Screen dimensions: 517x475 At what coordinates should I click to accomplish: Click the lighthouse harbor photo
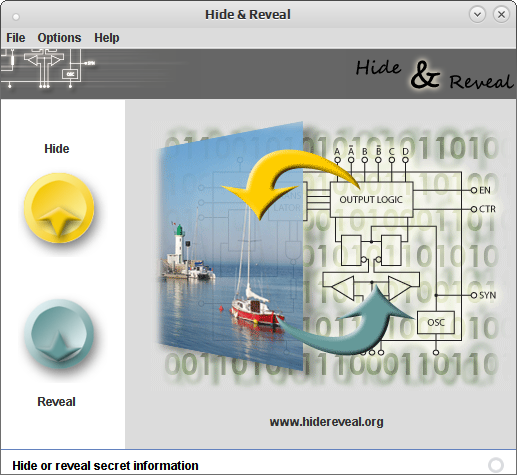pyautogui.click(x=231, y=246)
